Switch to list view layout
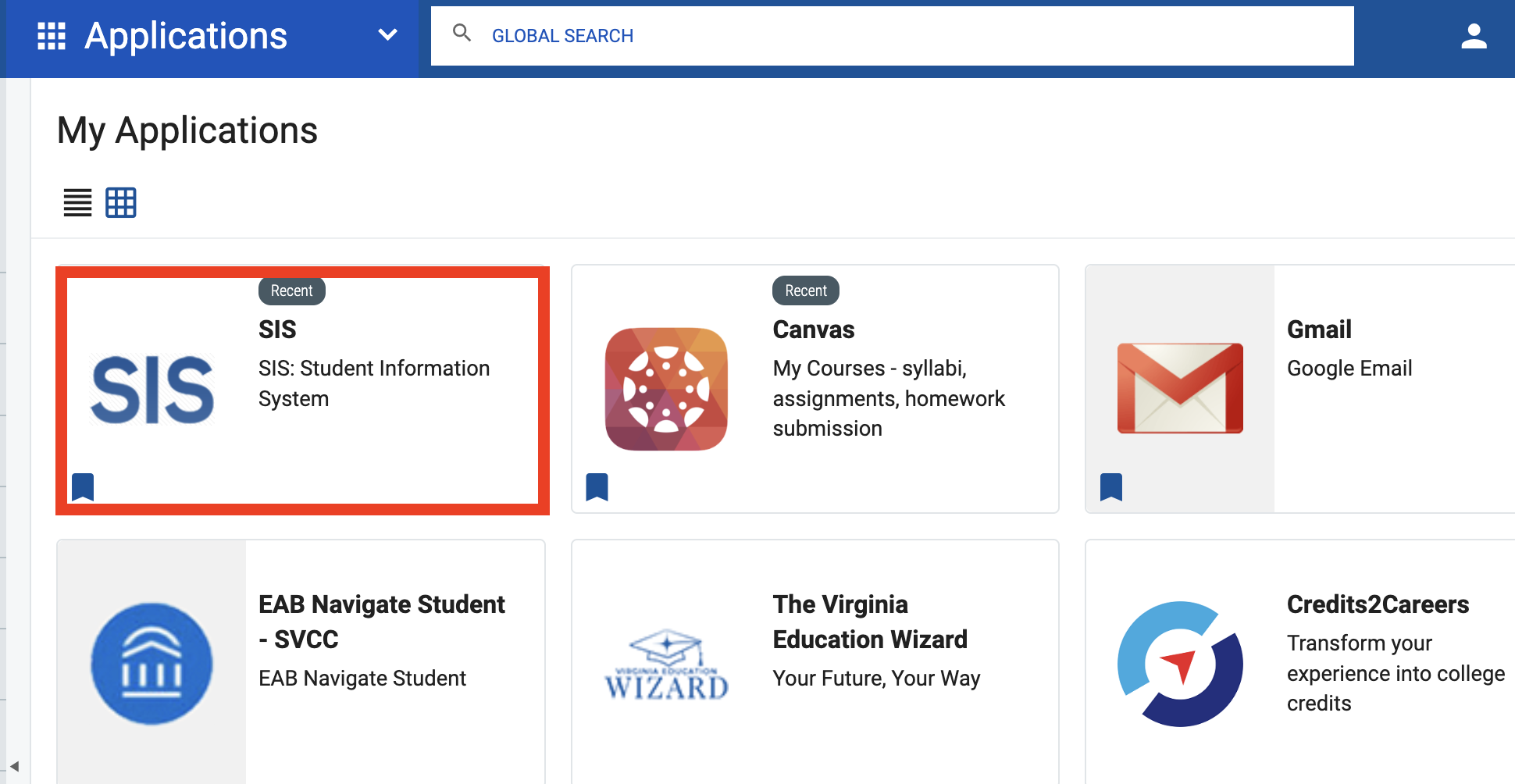 77,203
